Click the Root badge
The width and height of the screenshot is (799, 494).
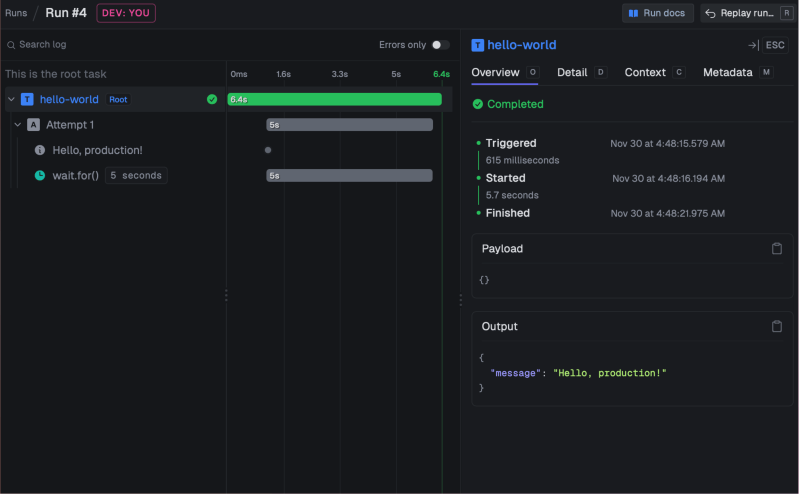point(118,99)
